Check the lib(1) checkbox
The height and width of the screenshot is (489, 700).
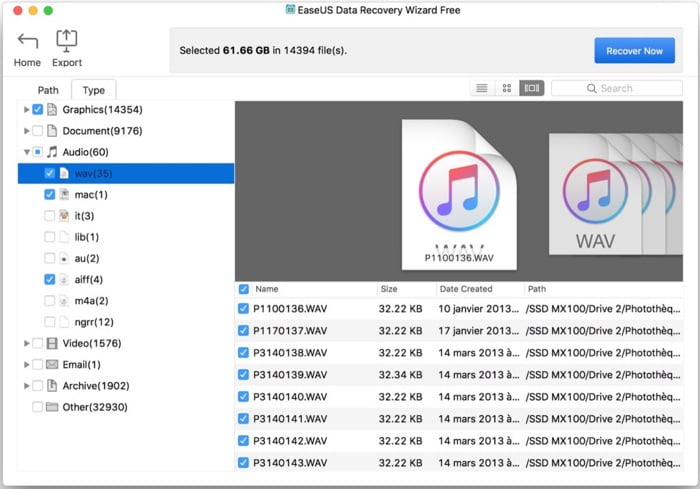tap(50, 237)
